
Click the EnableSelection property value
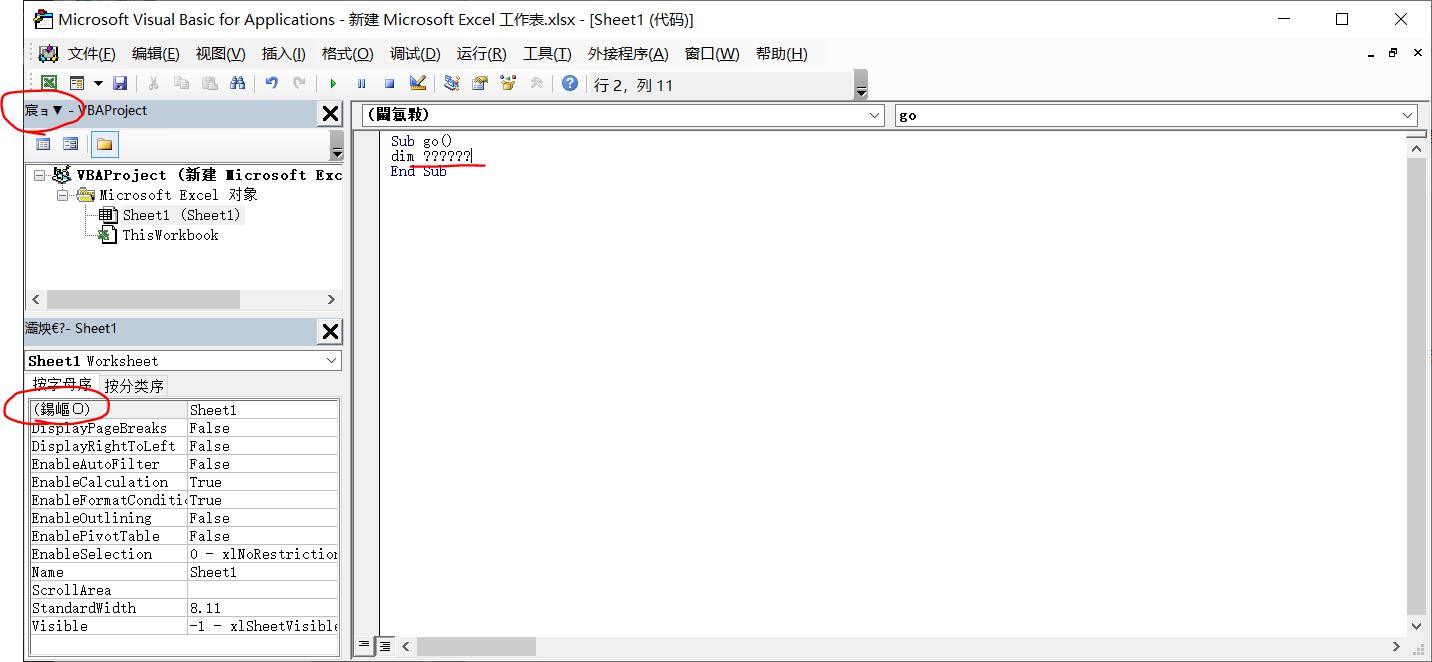263,554
